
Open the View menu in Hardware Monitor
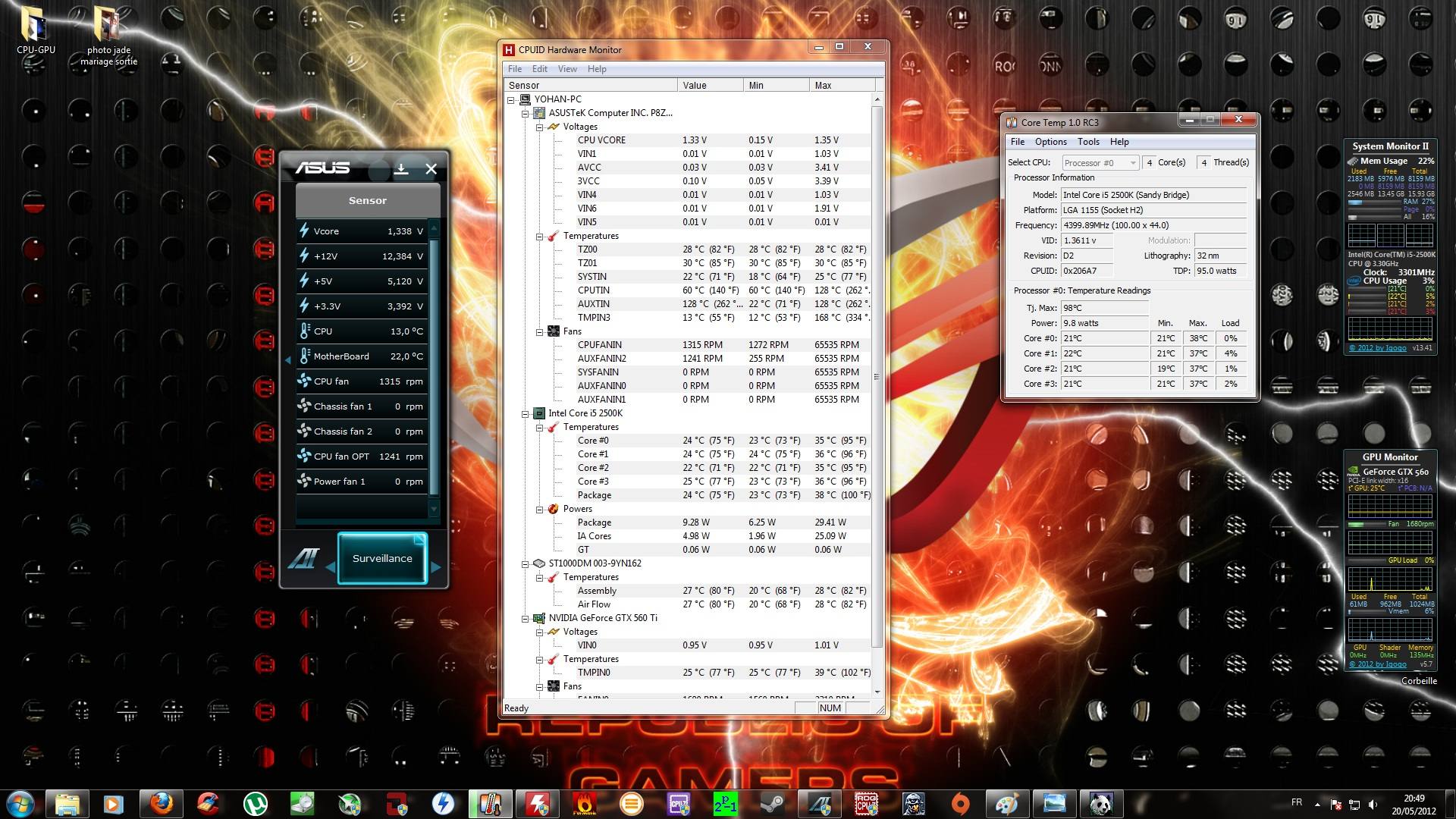(x=567, y=69)
